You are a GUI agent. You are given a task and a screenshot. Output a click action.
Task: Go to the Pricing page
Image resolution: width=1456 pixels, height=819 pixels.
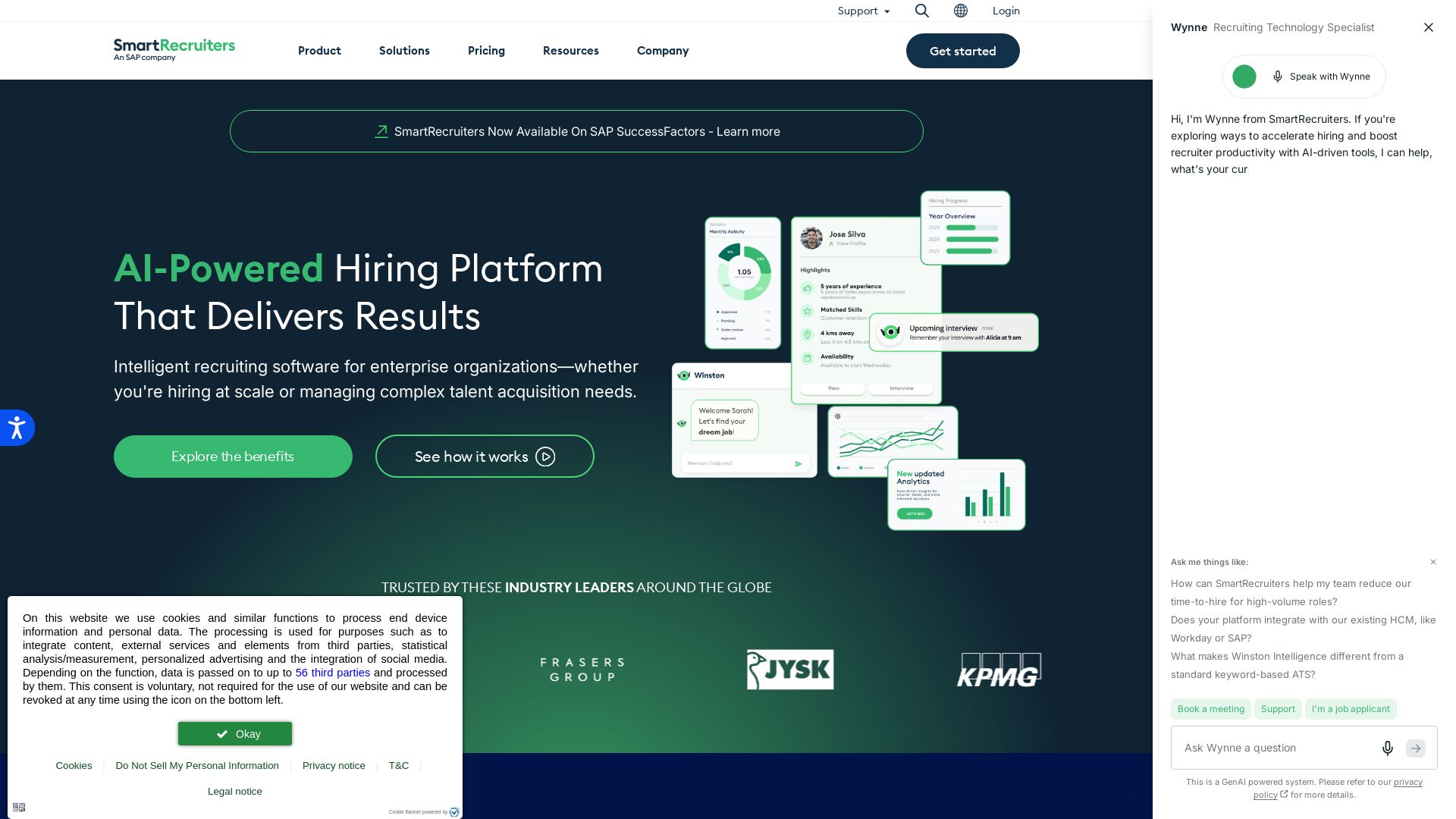tap(486, 51)
